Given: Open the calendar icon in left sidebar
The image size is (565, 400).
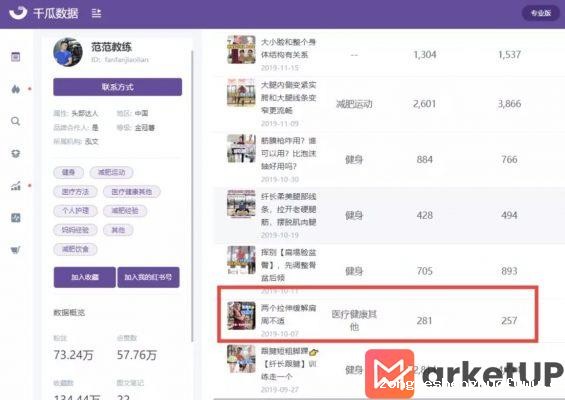Looking at the screenshot, I should click(x=15, y=57).
